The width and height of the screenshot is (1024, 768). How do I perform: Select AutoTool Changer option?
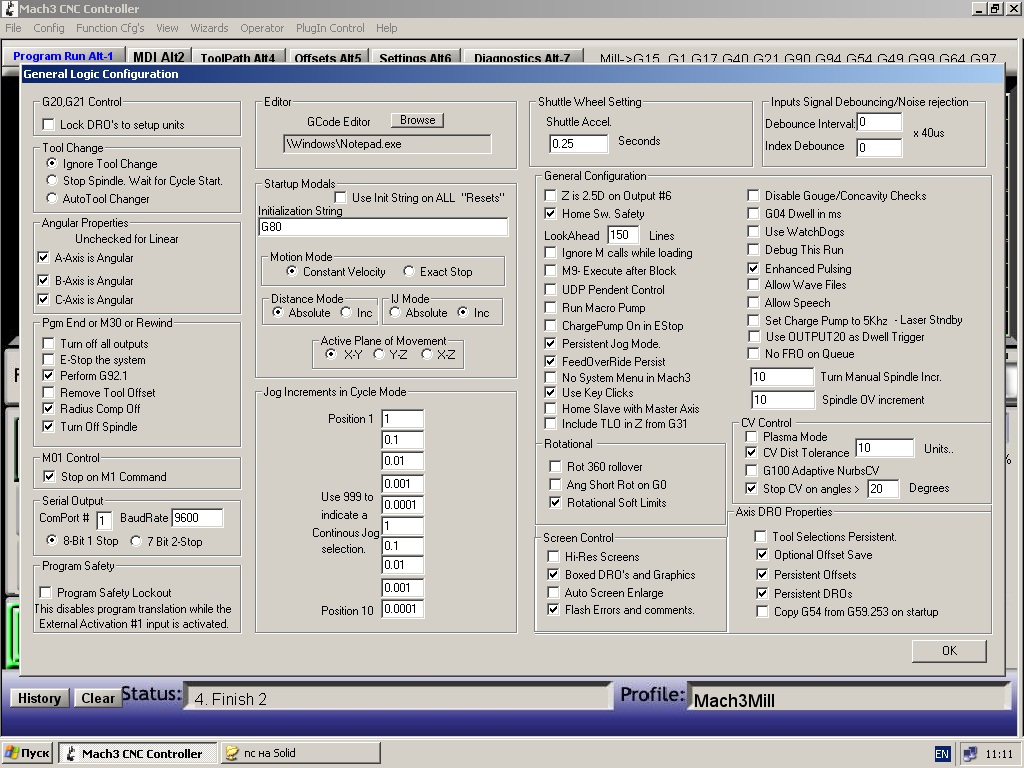pyautogui.click(x=52, y=198)
